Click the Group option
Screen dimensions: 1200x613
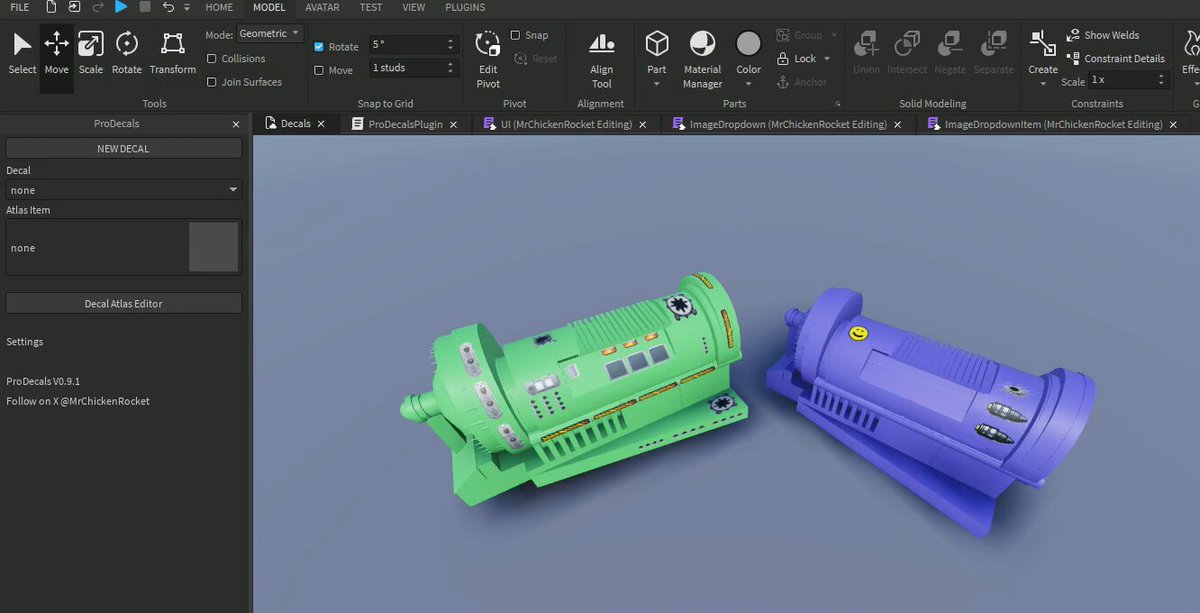click(800, 35)
